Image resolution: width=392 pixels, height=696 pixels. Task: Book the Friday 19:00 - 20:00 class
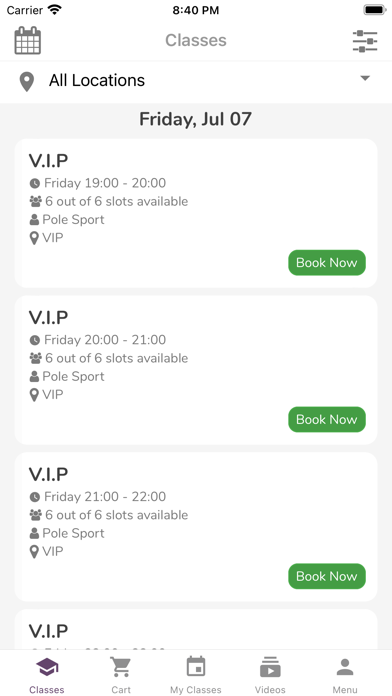coord(327,263)
